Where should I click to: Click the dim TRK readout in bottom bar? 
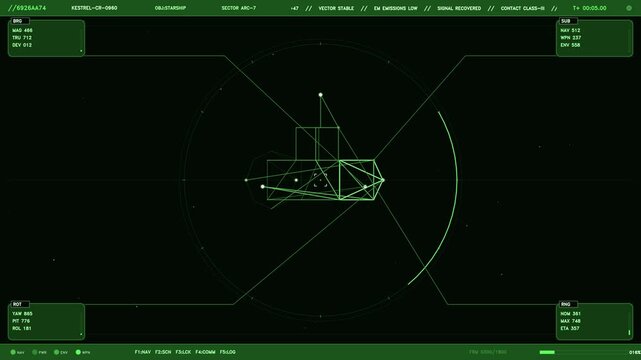(488, 352)
